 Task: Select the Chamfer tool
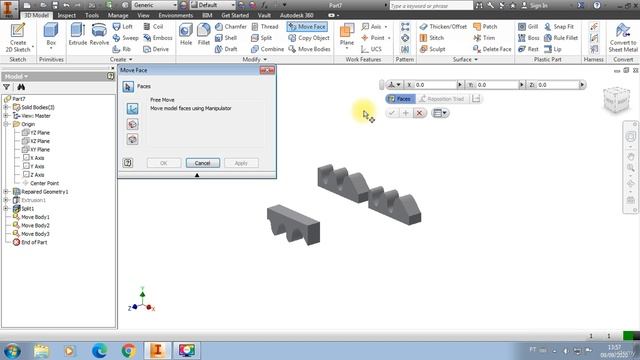(231, 27)
